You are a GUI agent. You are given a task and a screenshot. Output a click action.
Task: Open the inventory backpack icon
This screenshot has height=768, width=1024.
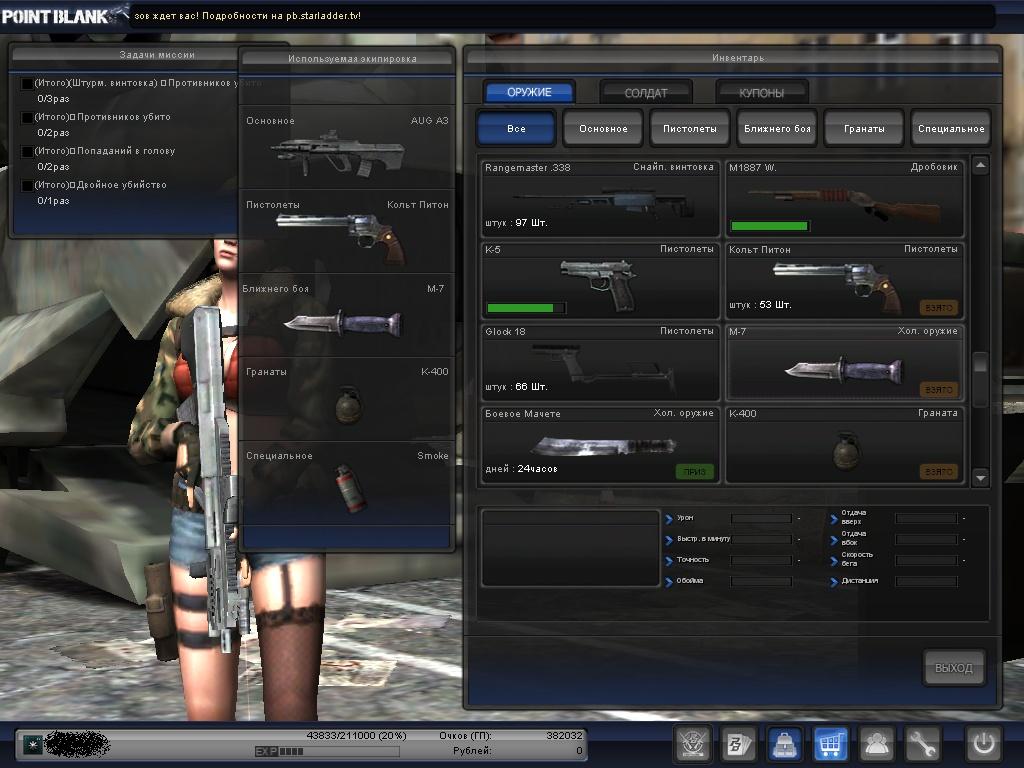[784, 744]
